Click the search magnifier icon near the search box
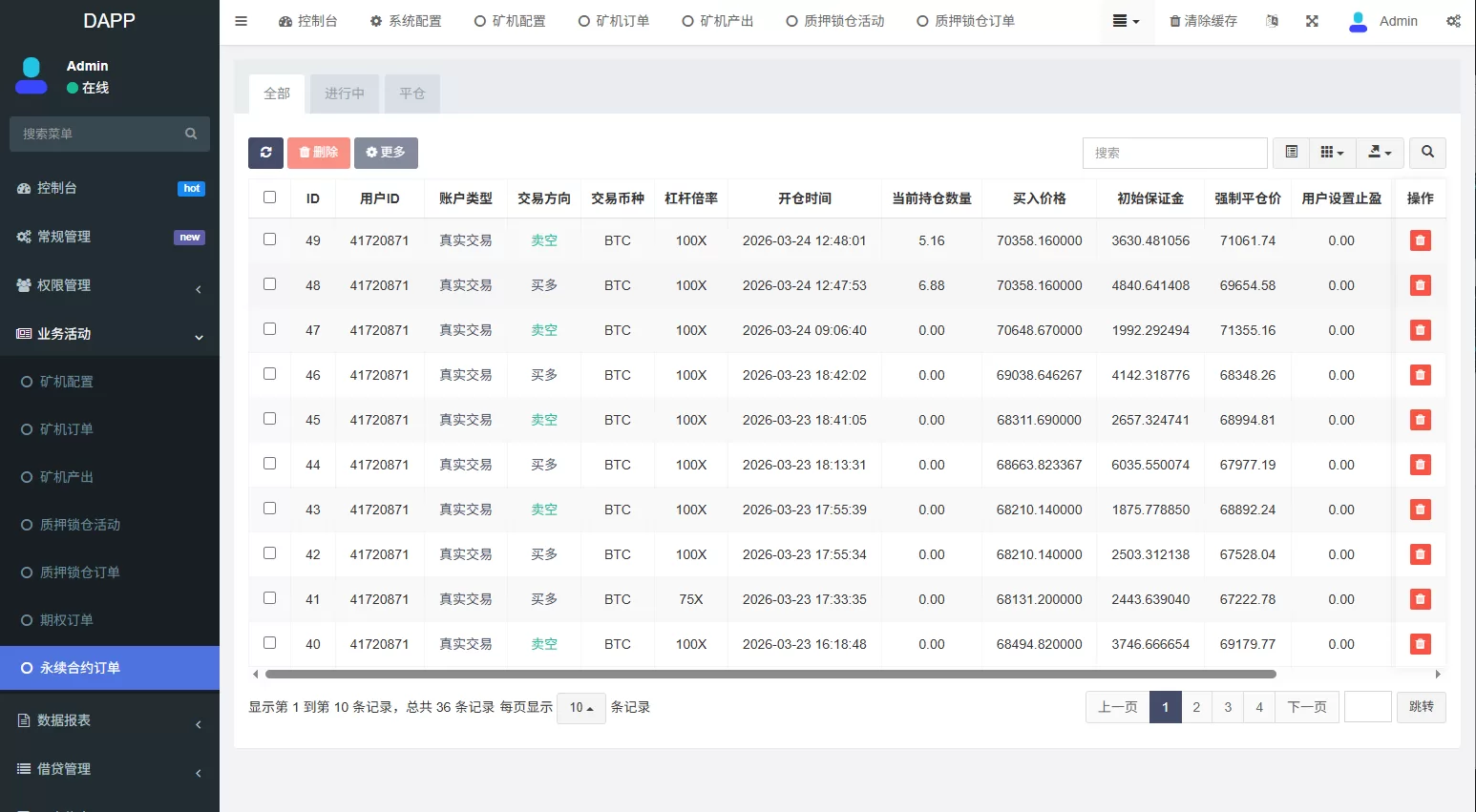The image size is (1476, 812). [x=1427, y=153]
